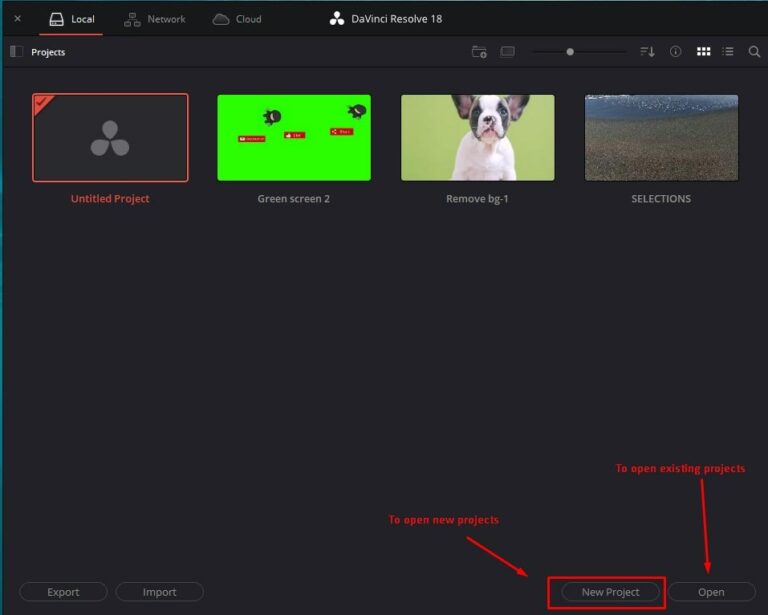Click the Remove bg-1 name label

(477, 199)
